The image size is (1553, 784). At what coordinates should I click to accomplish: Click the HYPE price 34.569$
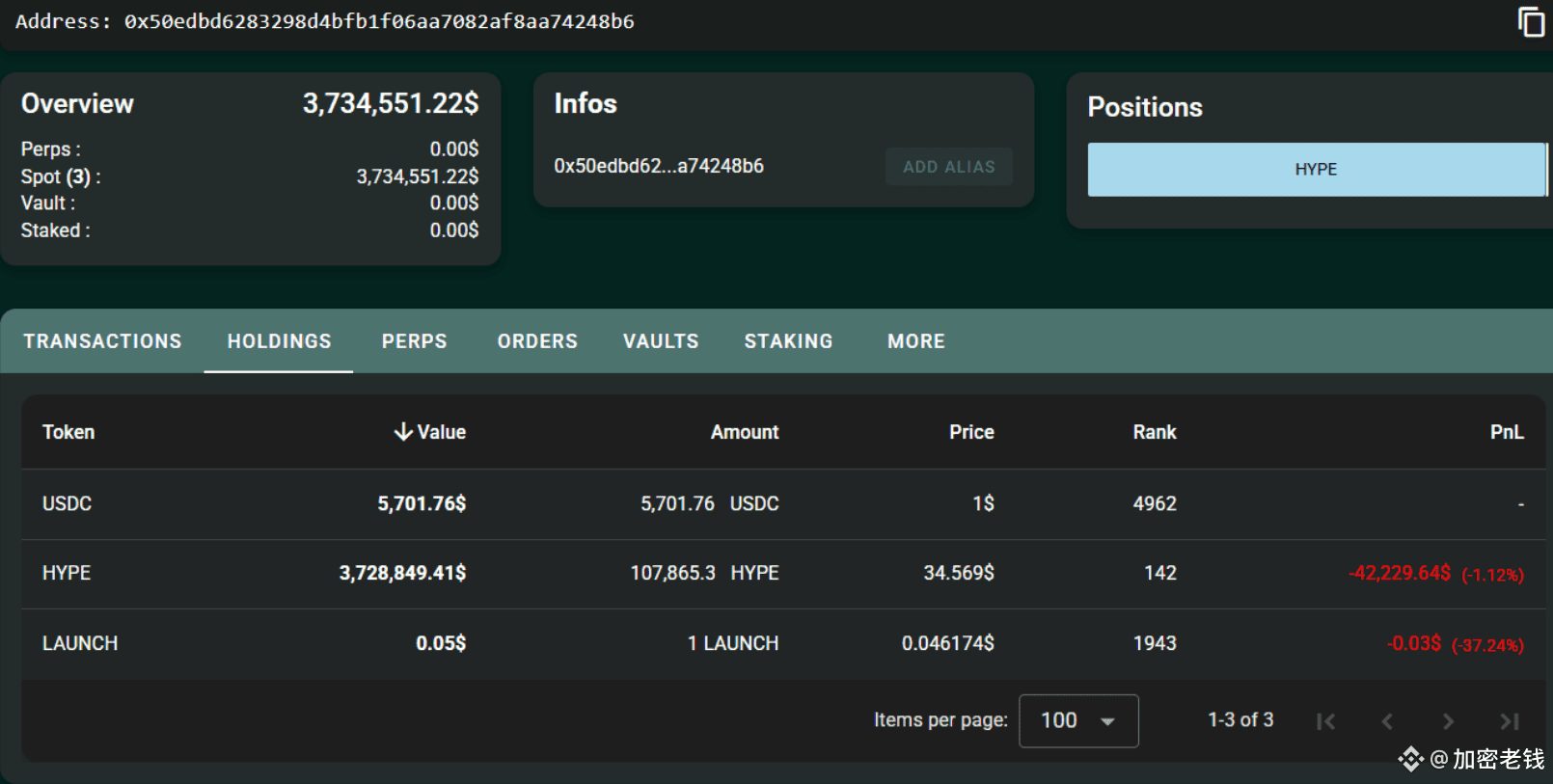tap(959, 573)
